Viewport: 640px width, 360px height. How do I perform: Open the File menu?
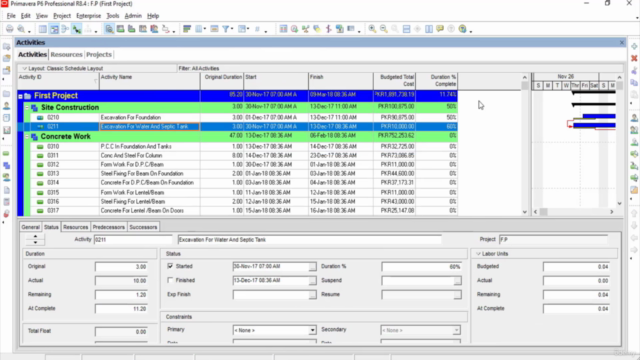[11, 16]
